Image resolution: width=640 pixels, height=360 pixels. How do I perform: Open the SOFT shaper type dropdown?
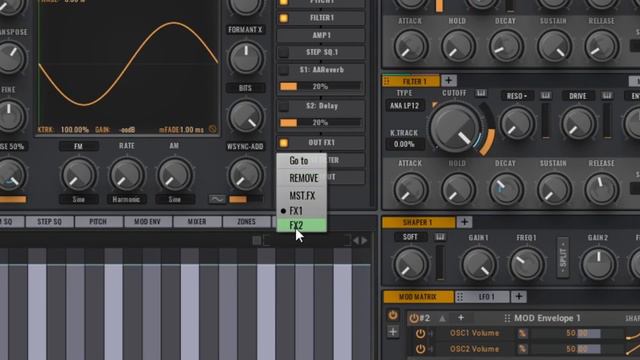tap(410, 237)
